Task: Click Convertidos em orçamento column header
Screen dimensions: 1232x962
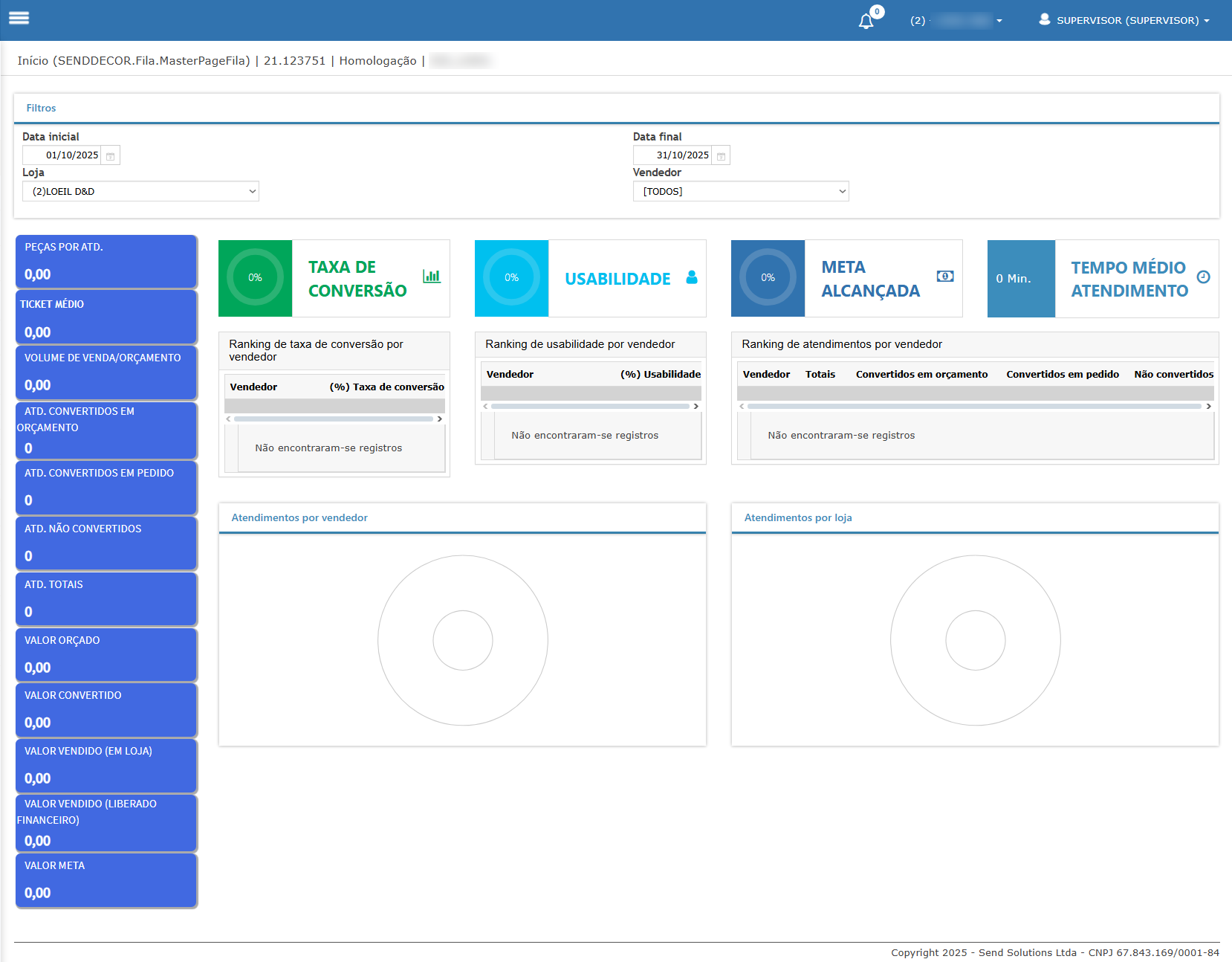Action: tap(921, 374)
